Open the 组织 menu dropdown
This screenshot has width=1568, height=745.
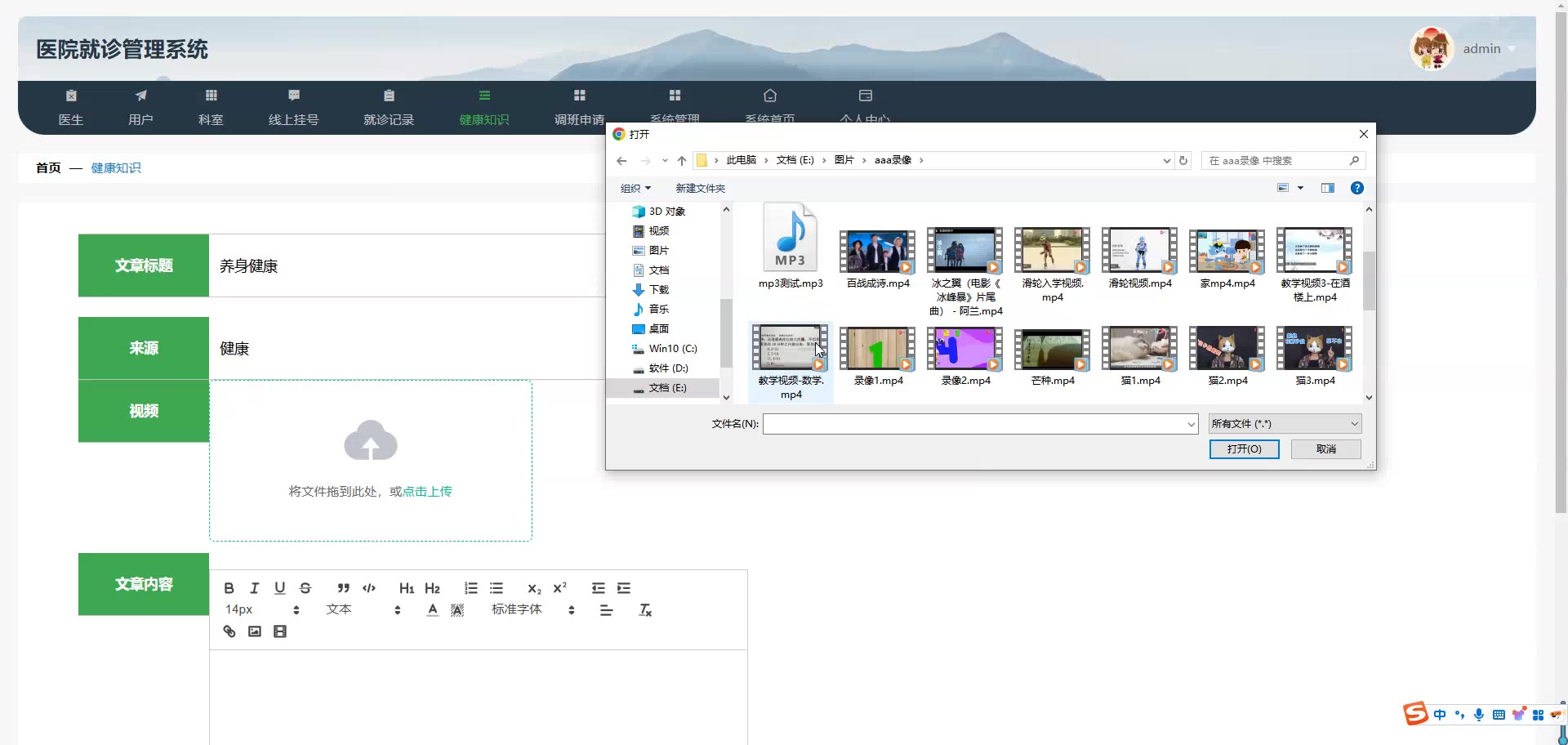pos(635,189)
